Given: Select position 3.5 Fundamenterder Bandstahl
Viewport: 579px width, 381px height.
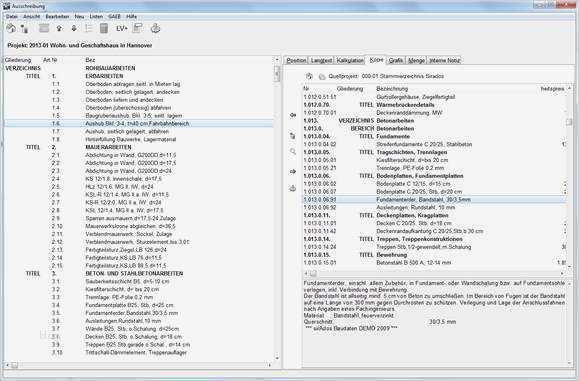Looking at the screenshot, I should 138,313.
